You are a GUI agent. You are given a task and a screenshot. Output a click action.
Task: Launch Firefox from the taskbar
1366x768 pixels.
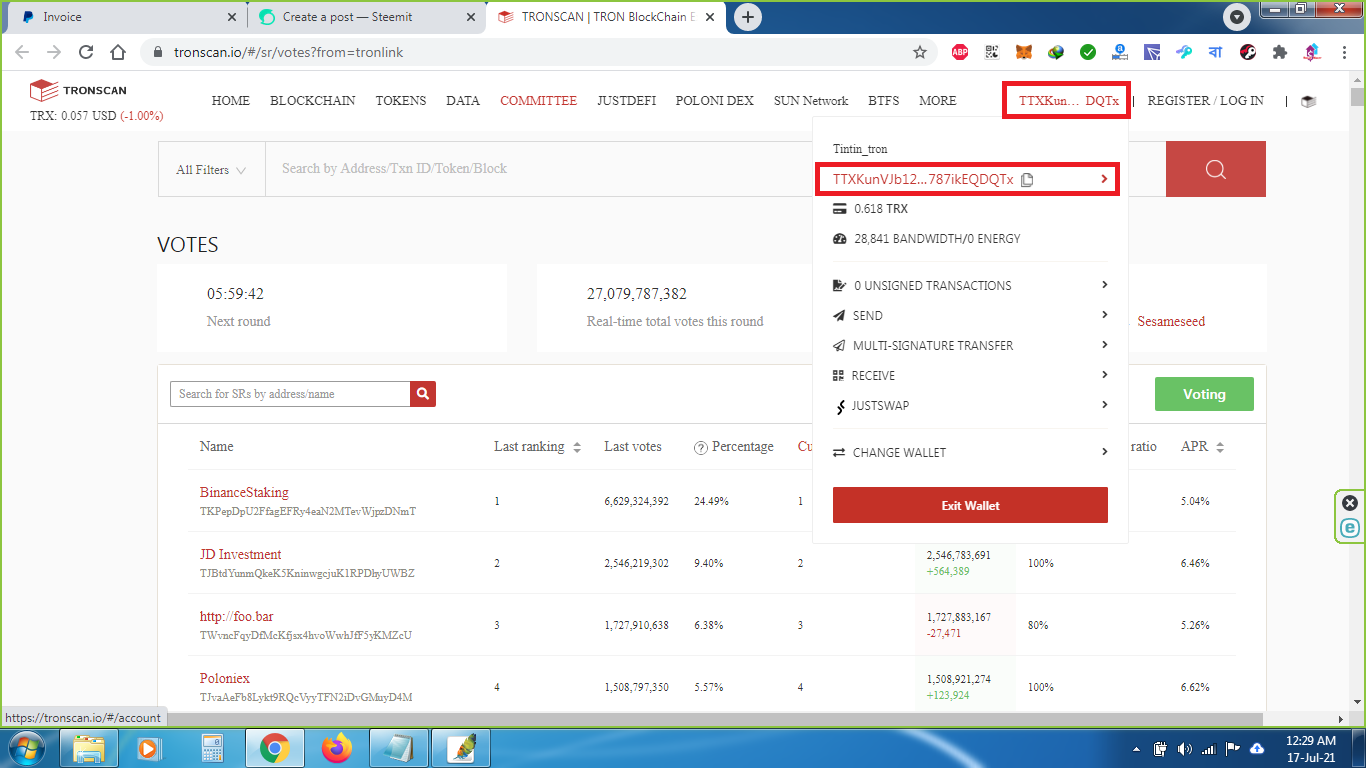(x=337, y=747)
